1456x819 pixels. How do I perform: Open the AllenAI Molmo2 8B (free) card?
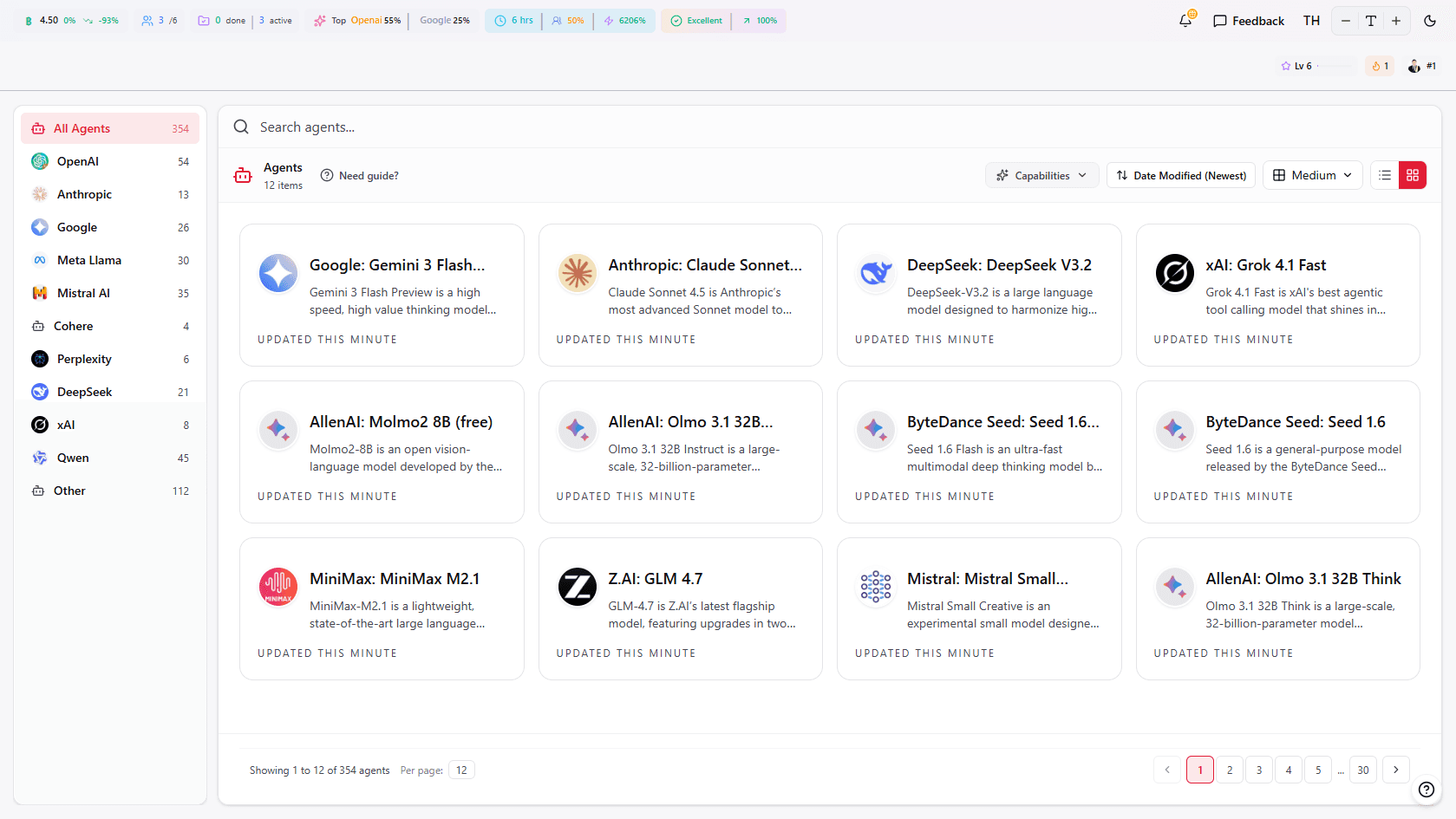(x=382, y=452)
